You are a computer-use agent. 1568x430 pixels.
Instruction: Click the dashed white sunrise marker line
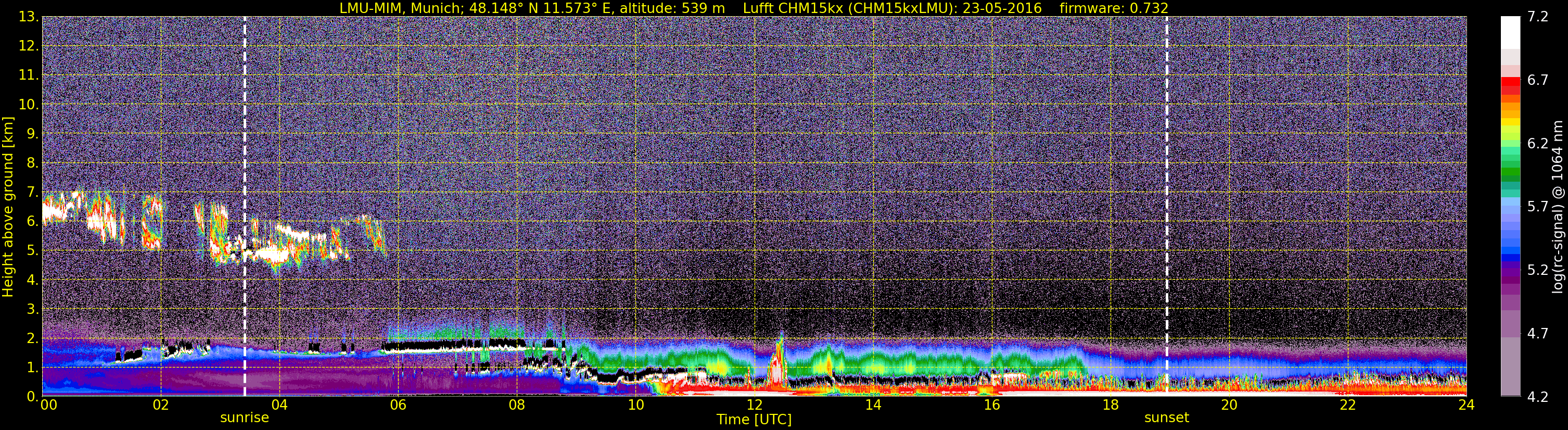click(x=245, y=207)
